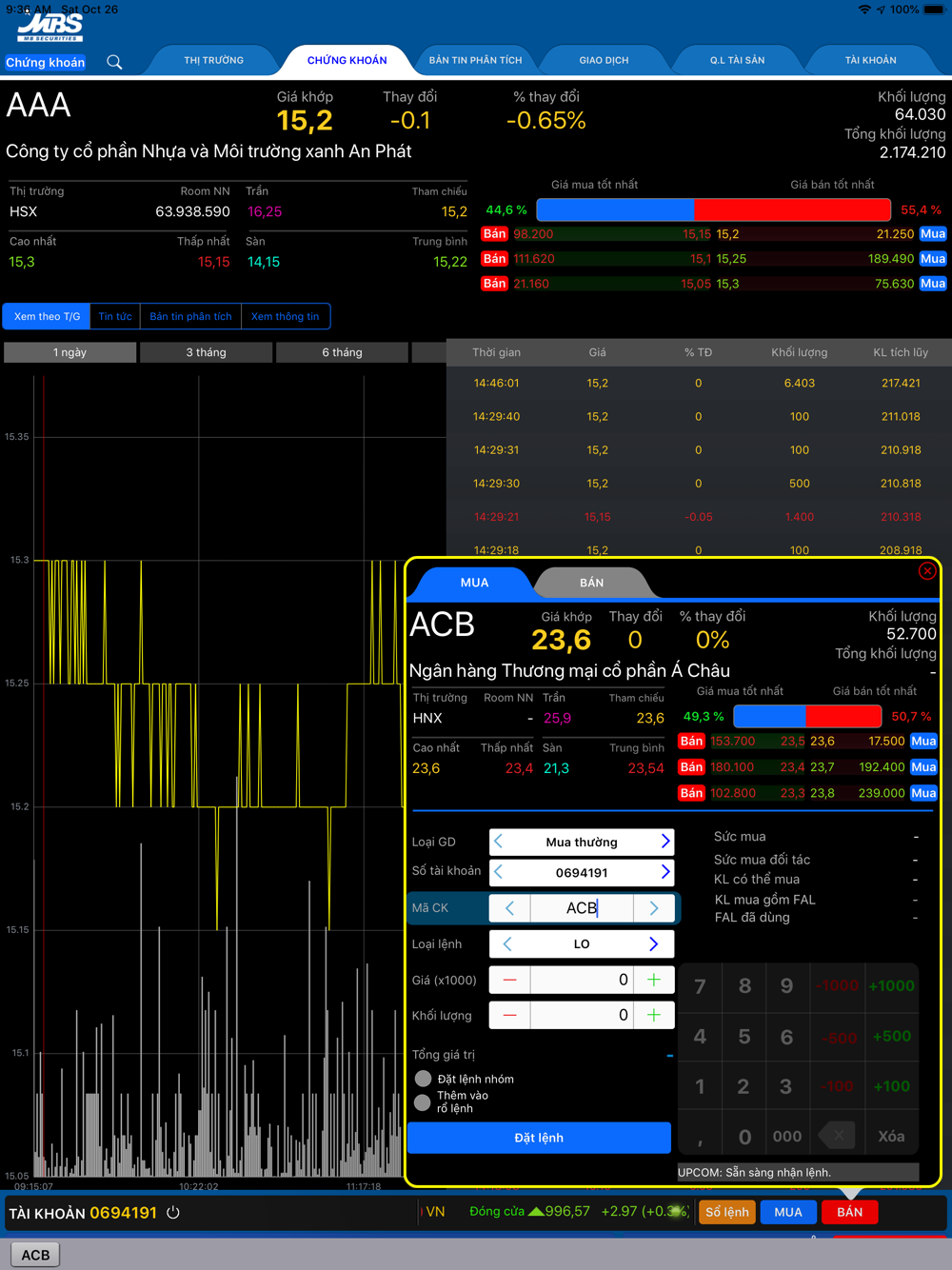The image size is (952, 1270).
Task: Tap keypad key 000
Action: (x=786, y=1136)
